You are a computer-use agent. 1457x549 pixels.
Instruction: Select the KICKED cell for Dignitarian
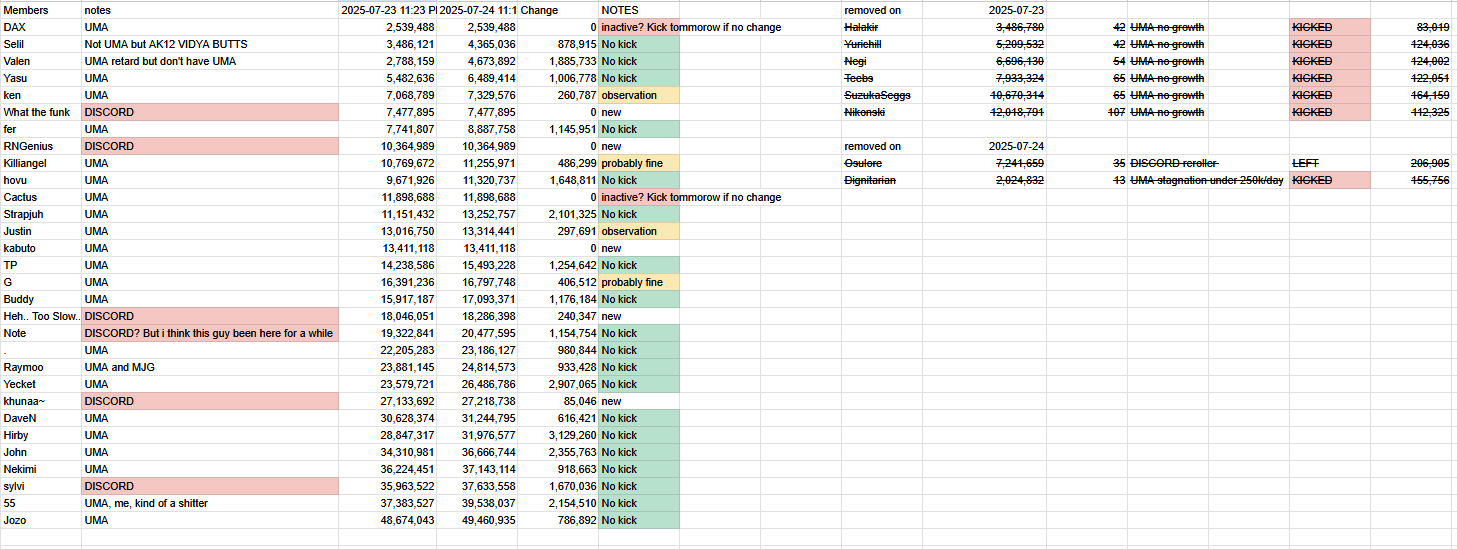tap(1328, 180)
